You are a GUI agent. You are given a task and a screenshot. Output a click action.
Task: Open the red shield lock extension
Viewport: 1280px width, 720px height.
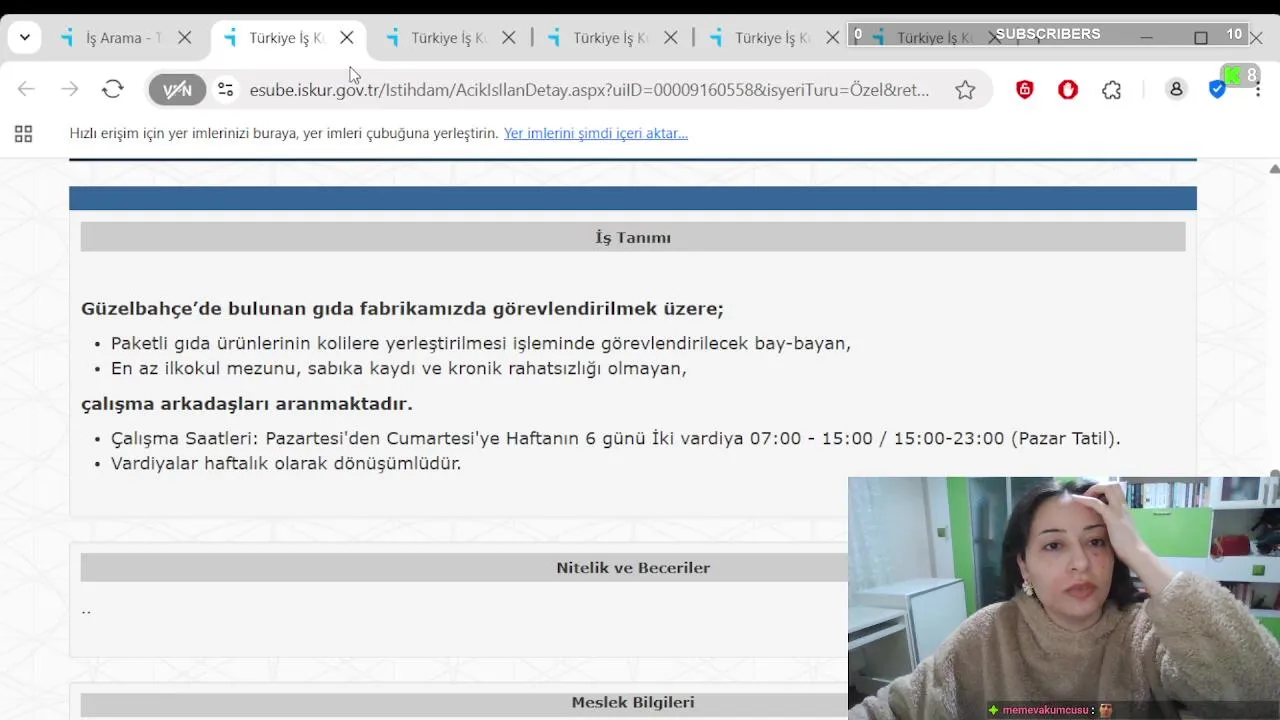click(x=1025, y=90)
